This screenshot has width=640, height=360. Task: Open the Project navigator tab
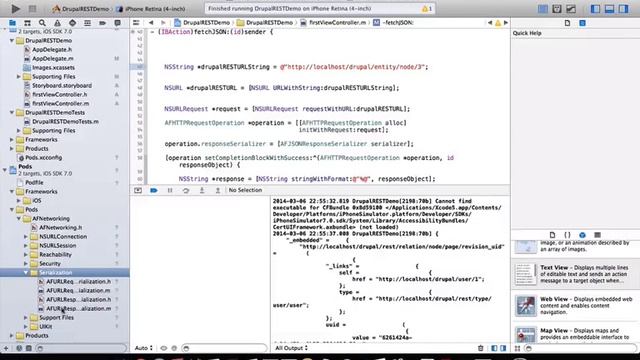coord(12,23)
